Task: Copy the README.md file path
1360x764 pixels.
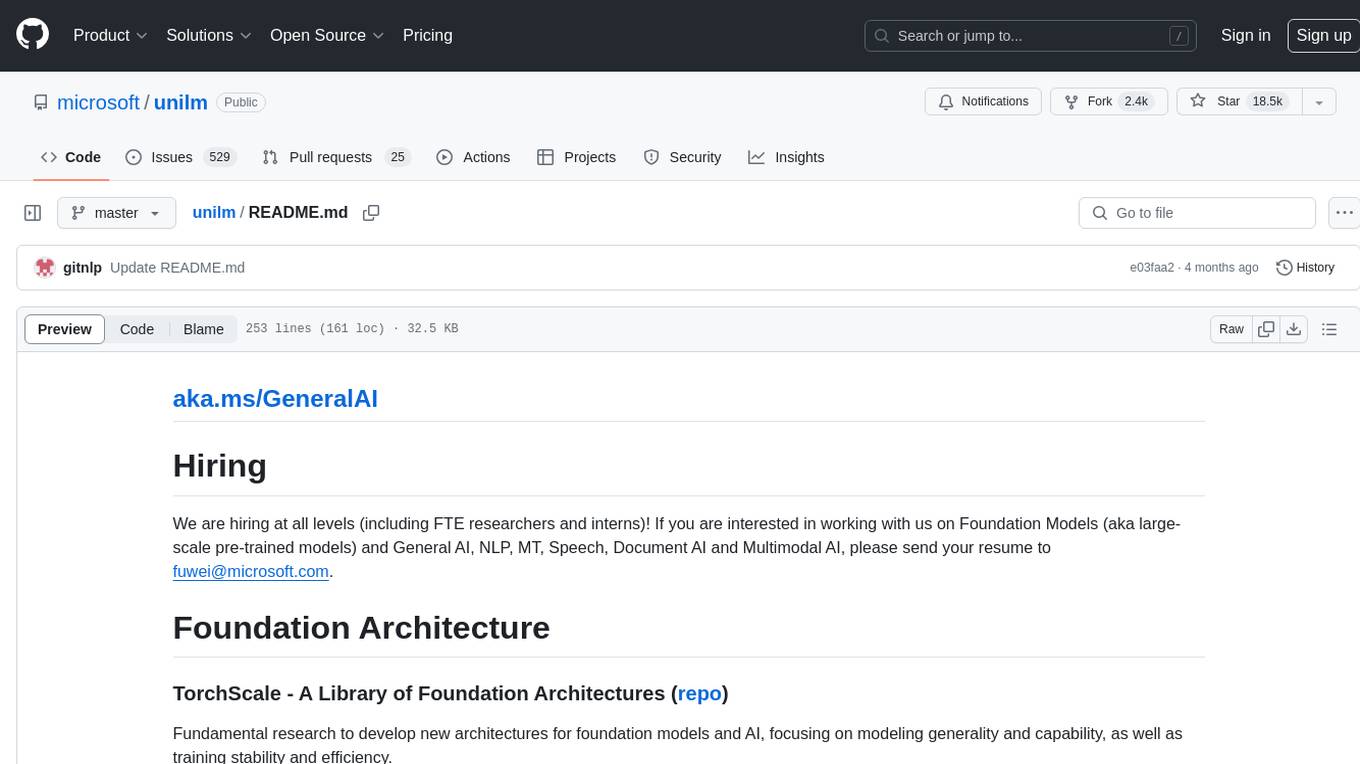Action: (371, 213)
